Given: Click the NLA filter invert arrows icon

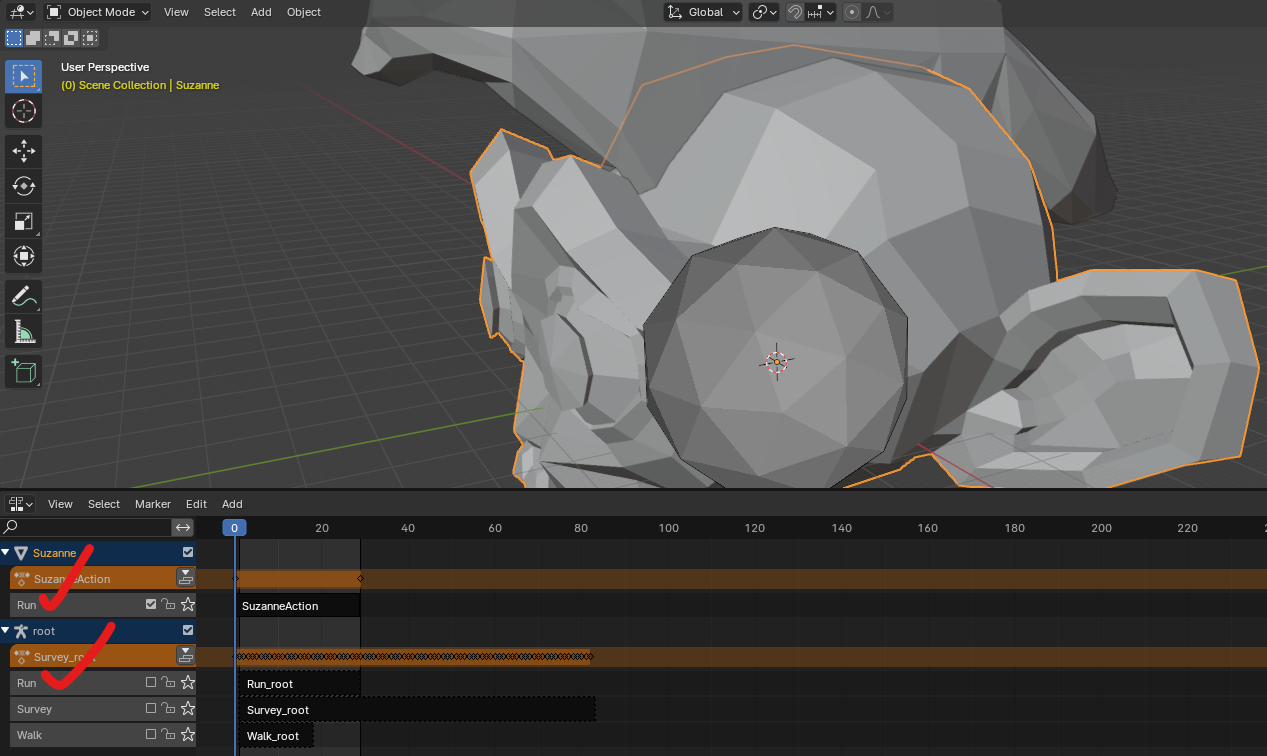Looking at the screenshot, I should [x=183, y=527].
